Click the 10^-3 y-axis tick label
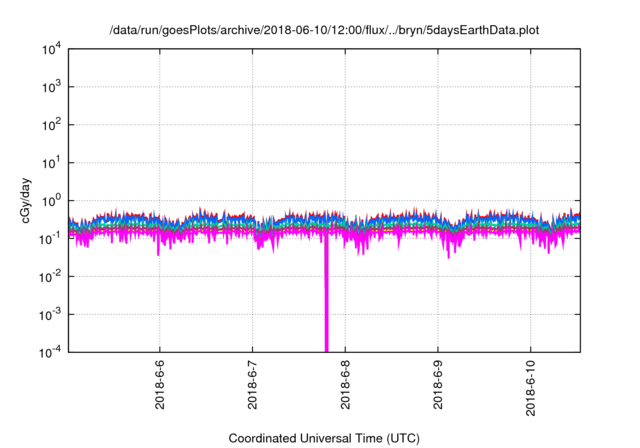Screen dimensions: 640x448 coord(50,315)
